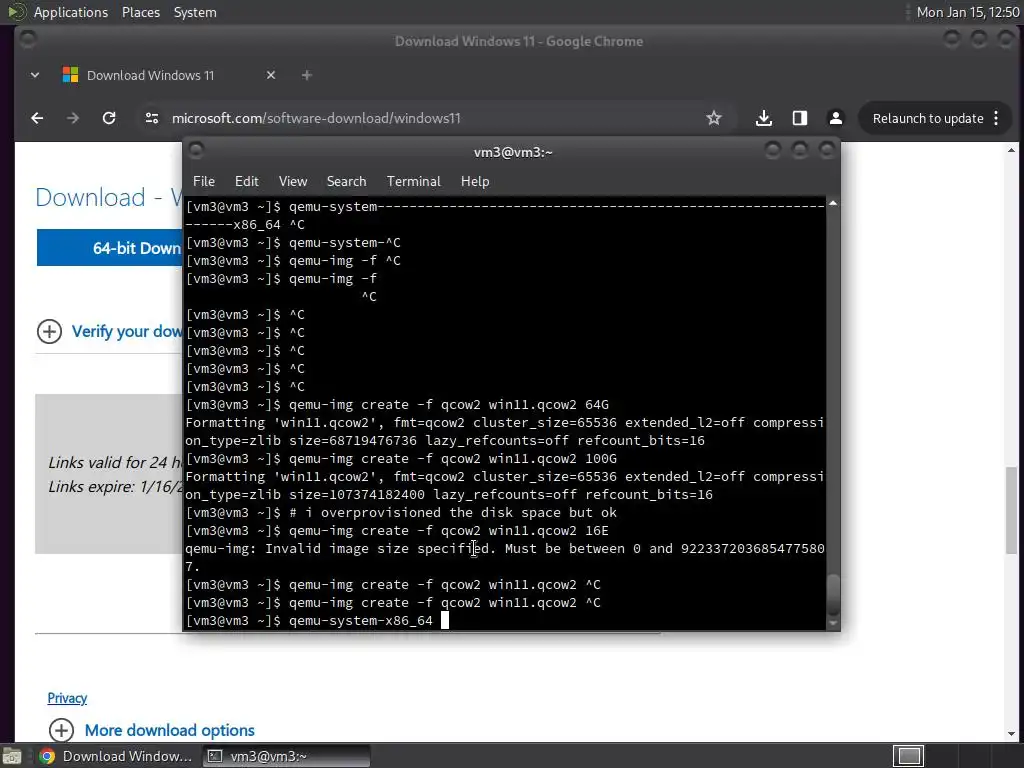1024x768 pixels.
Task: Go back with Chrome's back arrow
Action: pos(37,118)
